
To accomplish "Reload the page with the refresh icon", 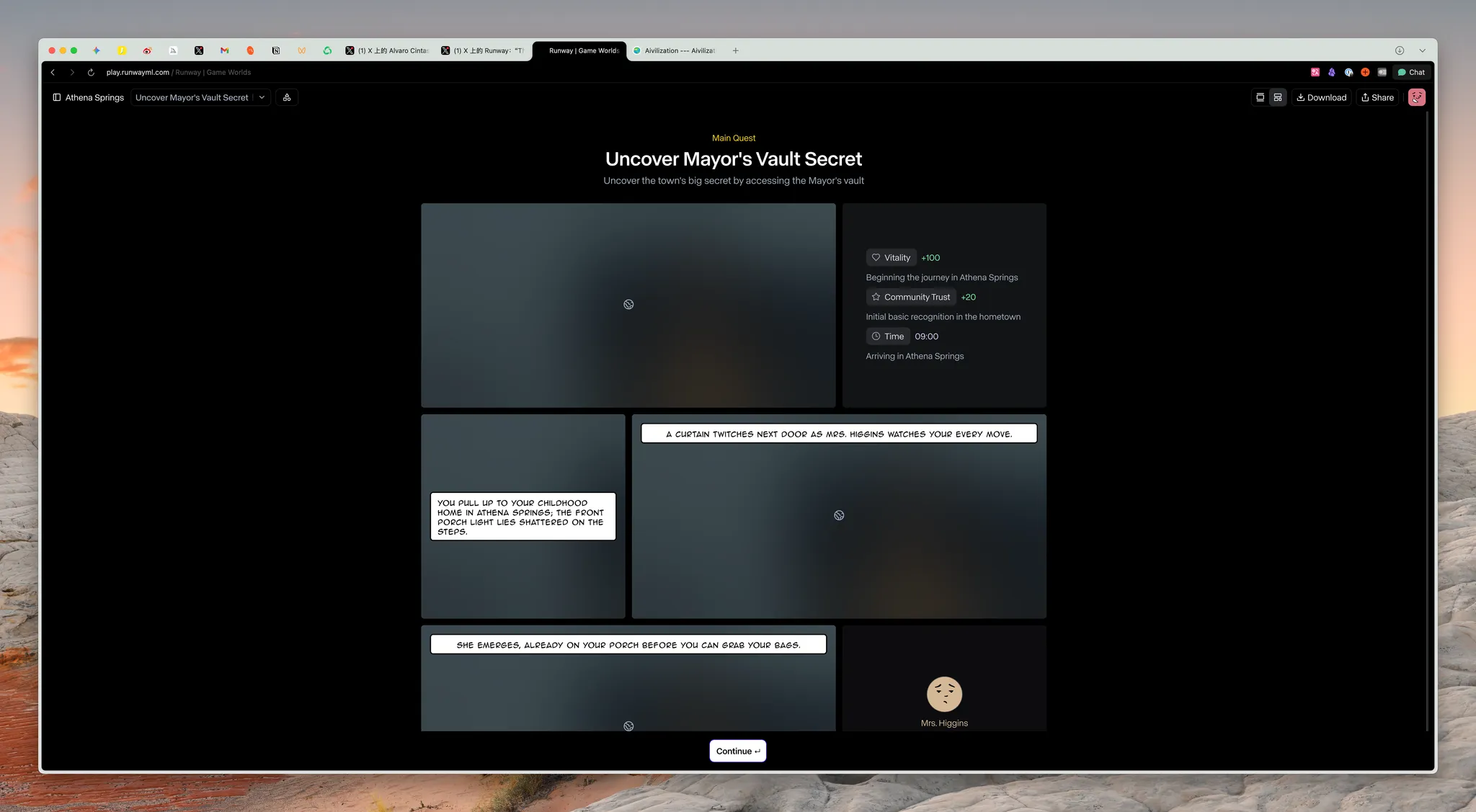I will pos(91,72).
